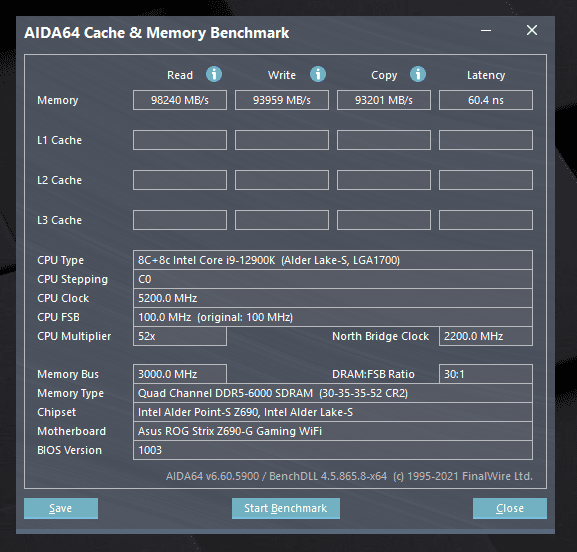Image resolution: width=577 pixels, height=552 pixels.
Task: Select the Memory Latency value 60.4 ns
Action: 486,100
